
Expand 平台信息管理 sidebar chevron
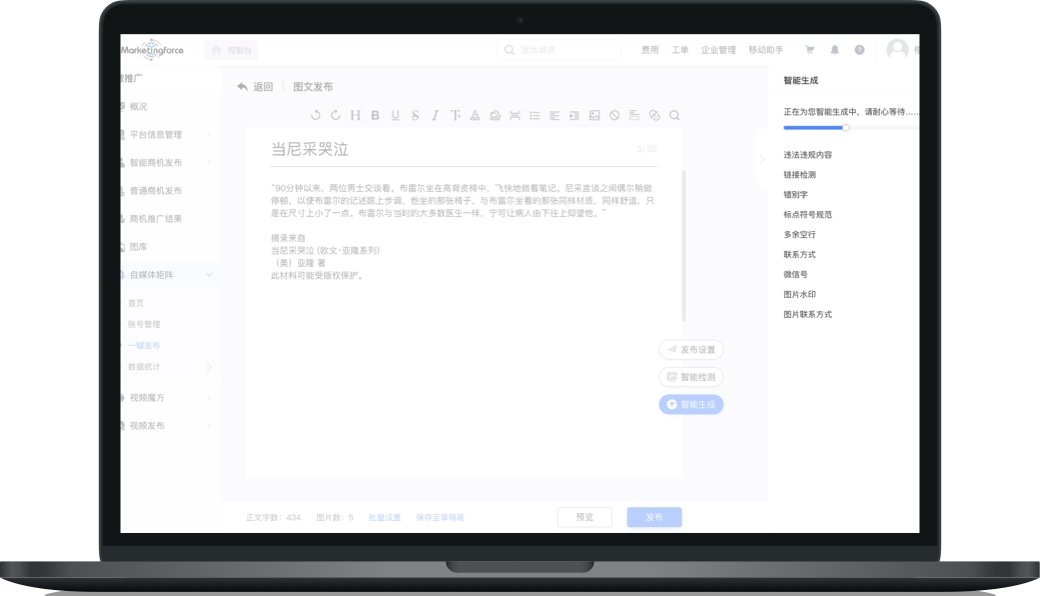pyautogui.click(x=208, y=135)
